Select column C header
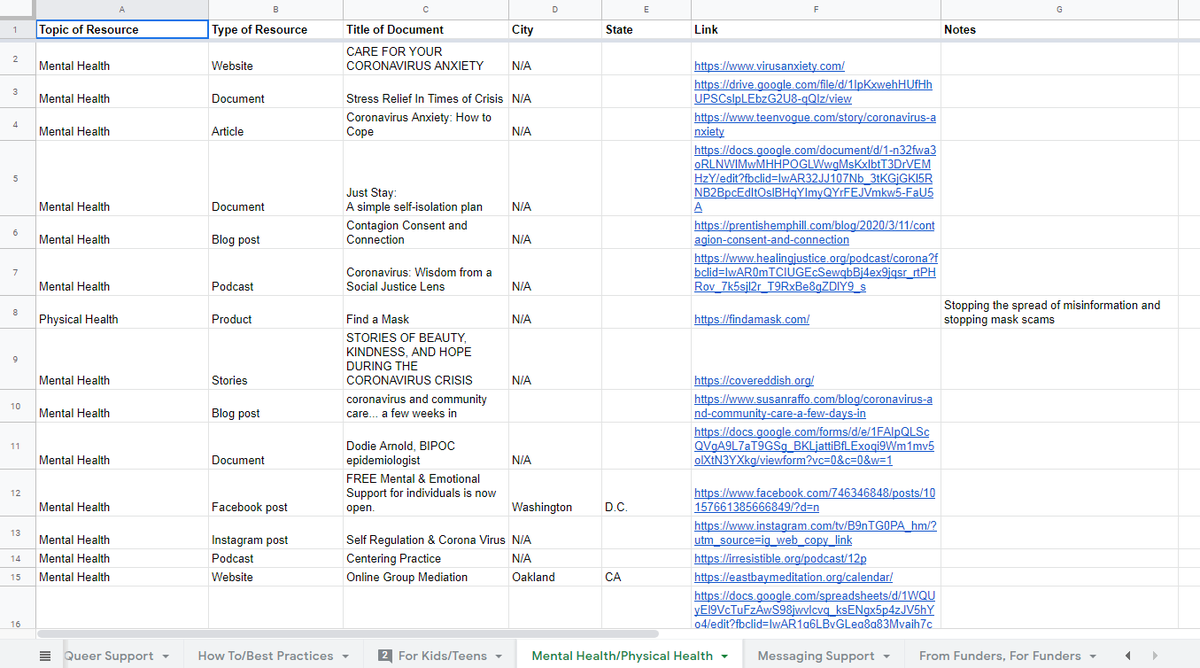This screenshot has height=668, width=1200. coord(424,9)
